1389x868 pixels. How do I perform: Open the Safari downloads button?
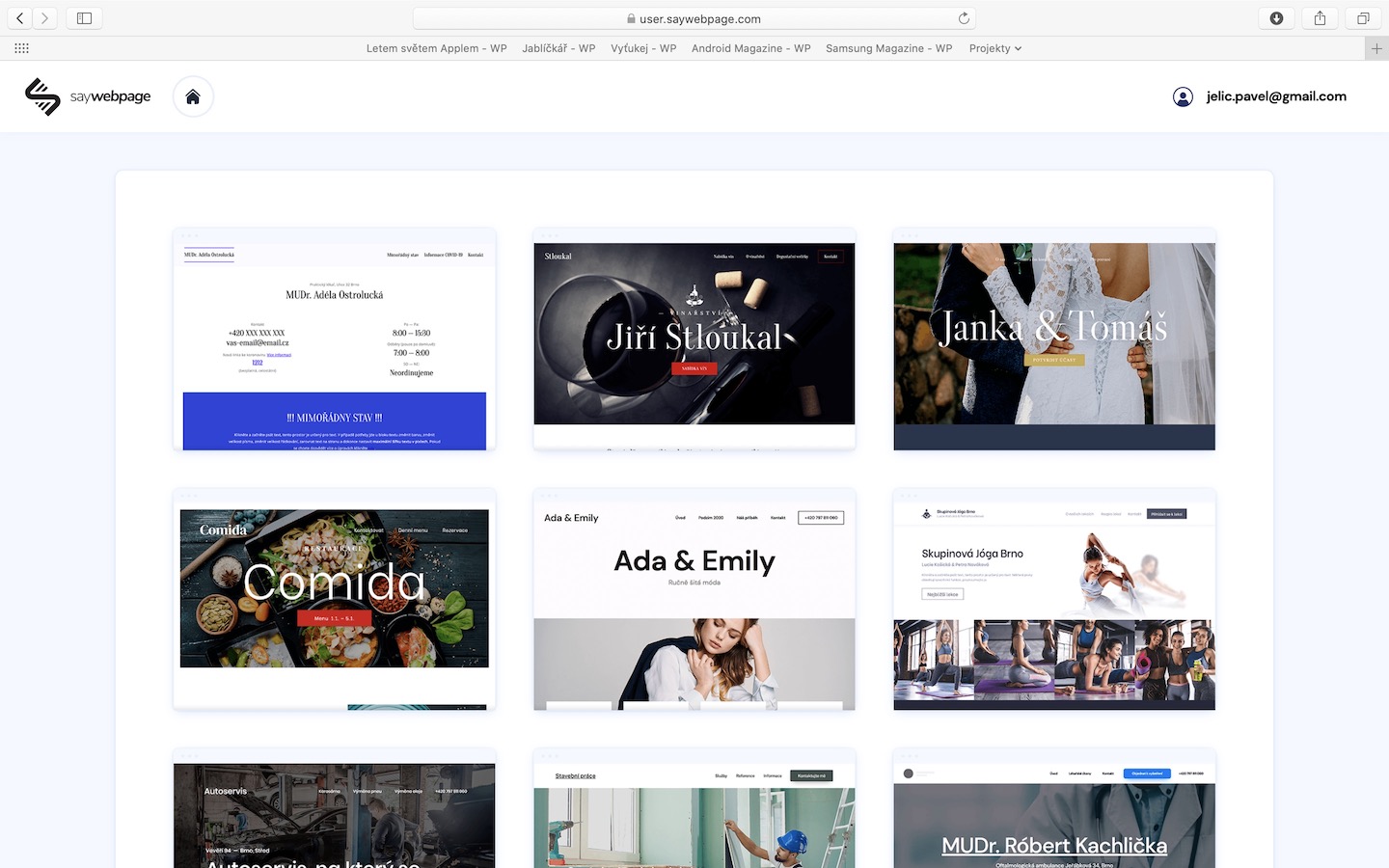(x=1276, y=18)
